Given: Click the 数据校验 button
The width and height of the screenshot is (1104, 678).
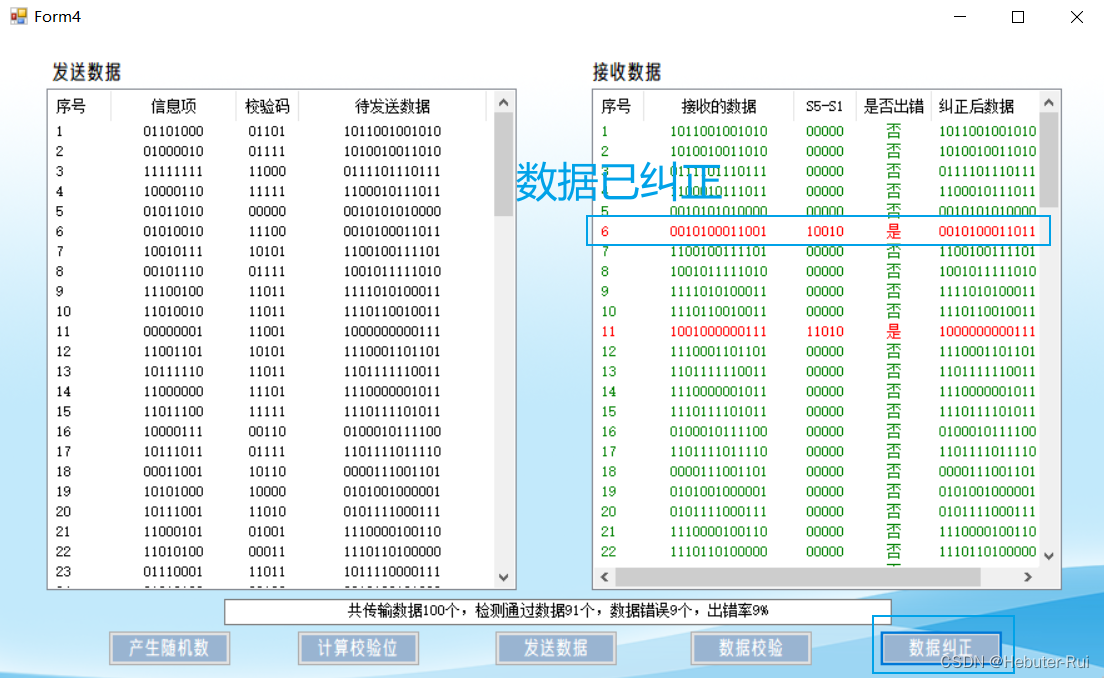Looking at the screenshot, I should click(x=751, y=648).
